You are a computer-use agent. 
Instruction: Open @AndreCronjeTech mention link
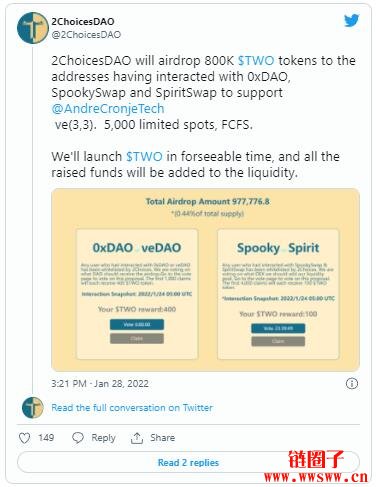pyautogui.click(x=108, y=109)
